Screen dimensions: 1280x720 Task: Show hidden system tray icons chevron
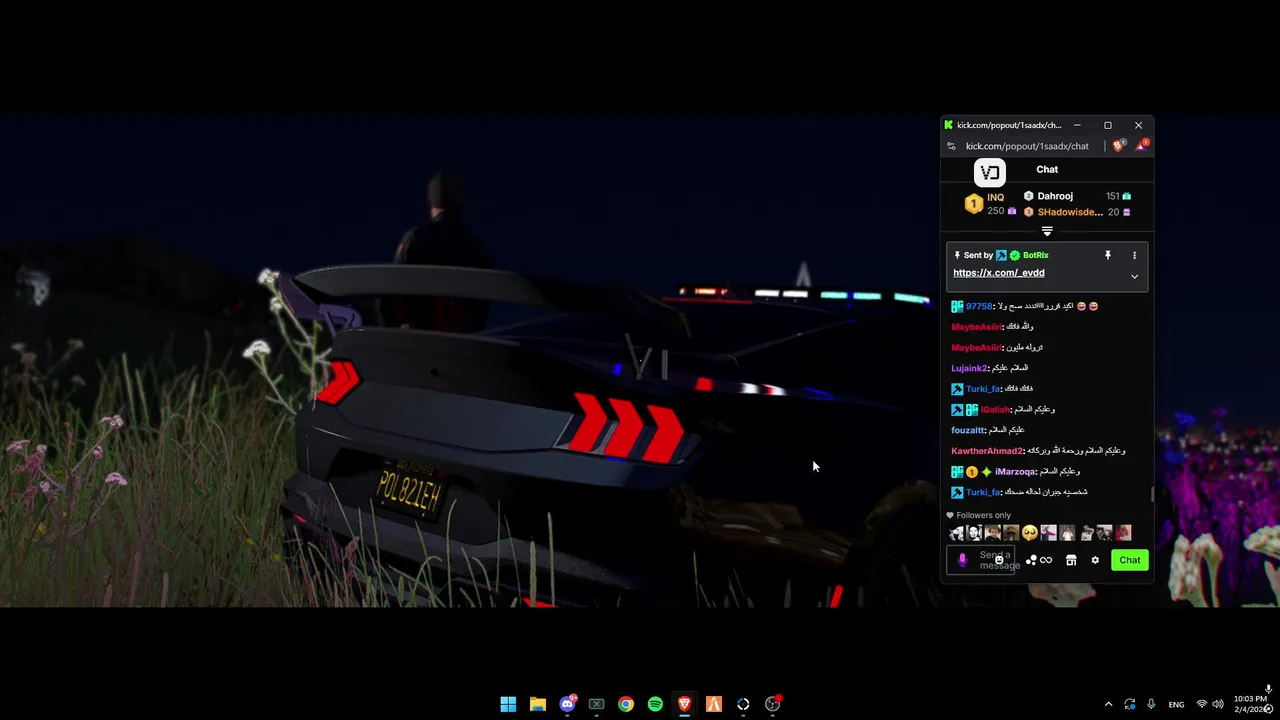point(1108,704)
